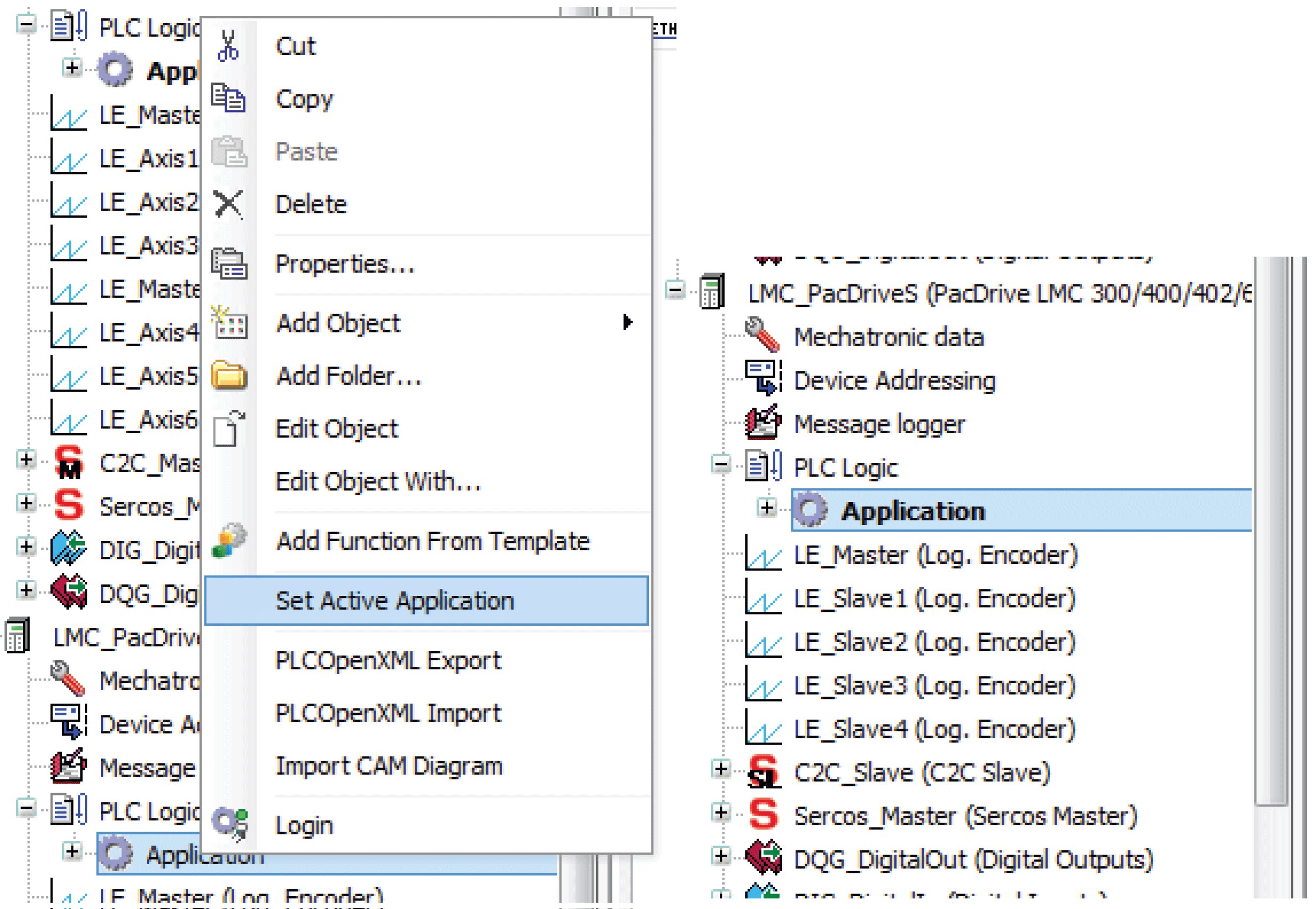Expand Sercos_Master node in right tree

coord(720,813)
